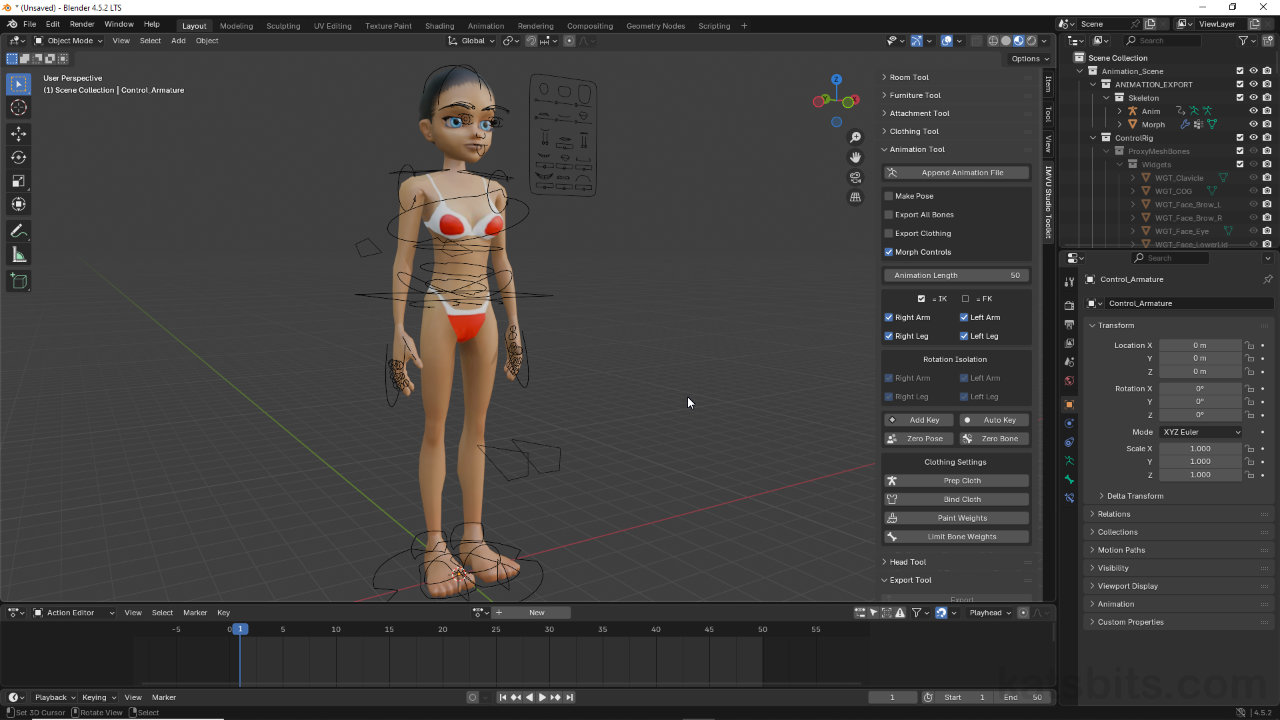Screen dimensions: 1280x720
Task: Click the Animation Length value field
Action: [x=957, y=275]
